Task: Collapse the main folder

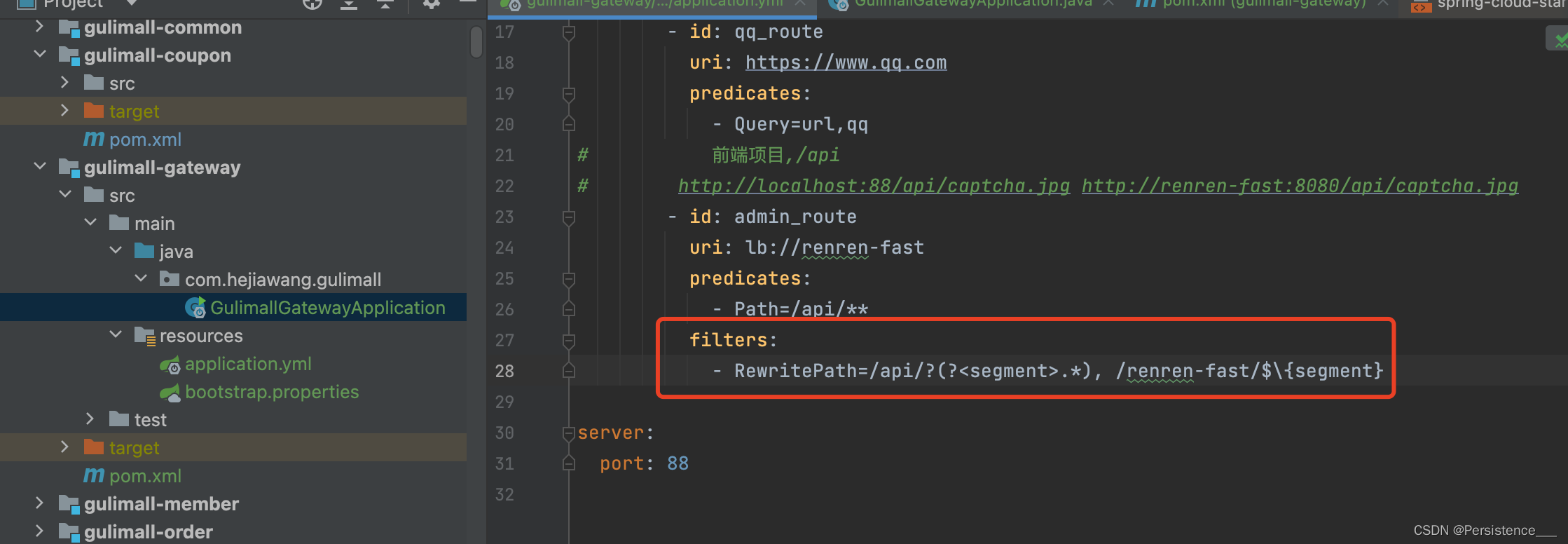Action: (x=90, y=222)
